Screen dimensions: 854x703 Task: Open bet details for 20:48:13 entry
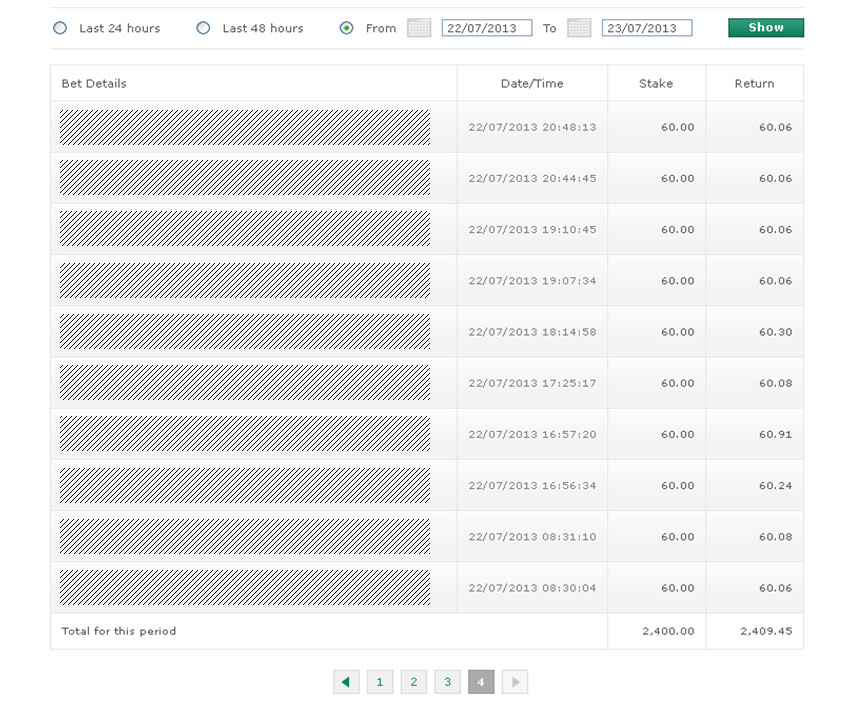pos(245,127)
